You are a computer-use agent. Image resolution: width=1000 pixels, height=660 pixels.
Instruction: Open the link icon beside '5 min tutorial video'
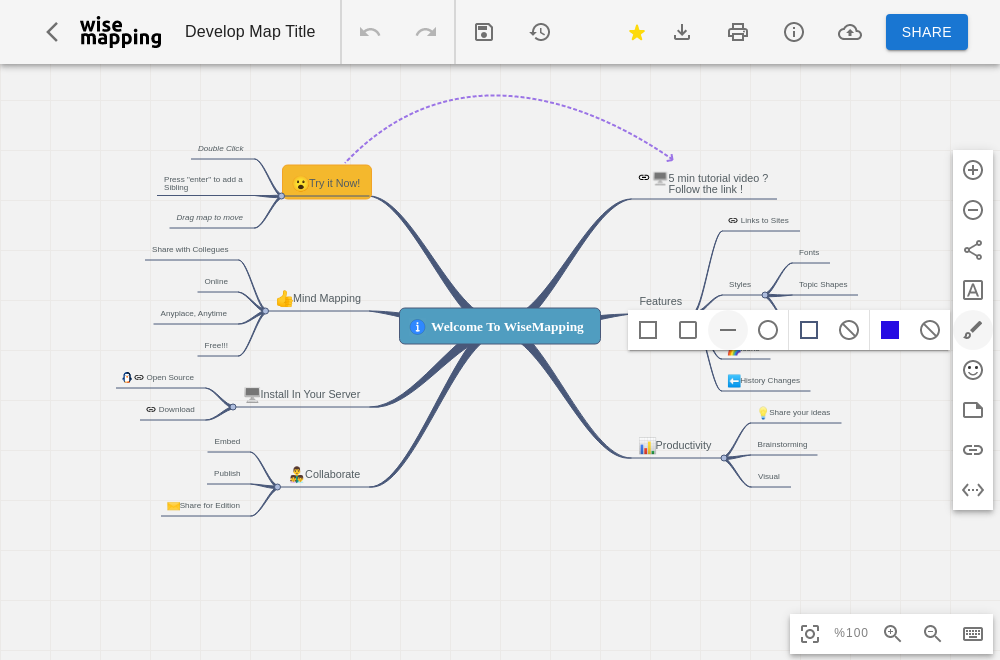(x=644, y=177)
